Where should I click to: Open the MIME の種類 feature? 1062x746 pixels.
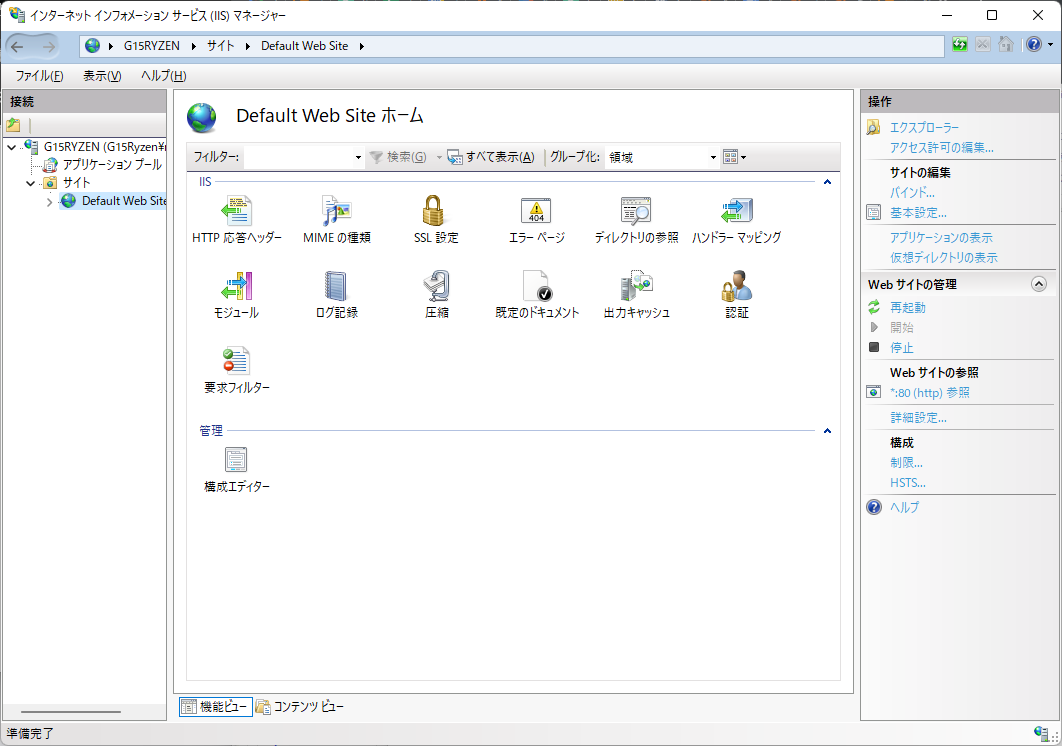click(x=337, y=220)
